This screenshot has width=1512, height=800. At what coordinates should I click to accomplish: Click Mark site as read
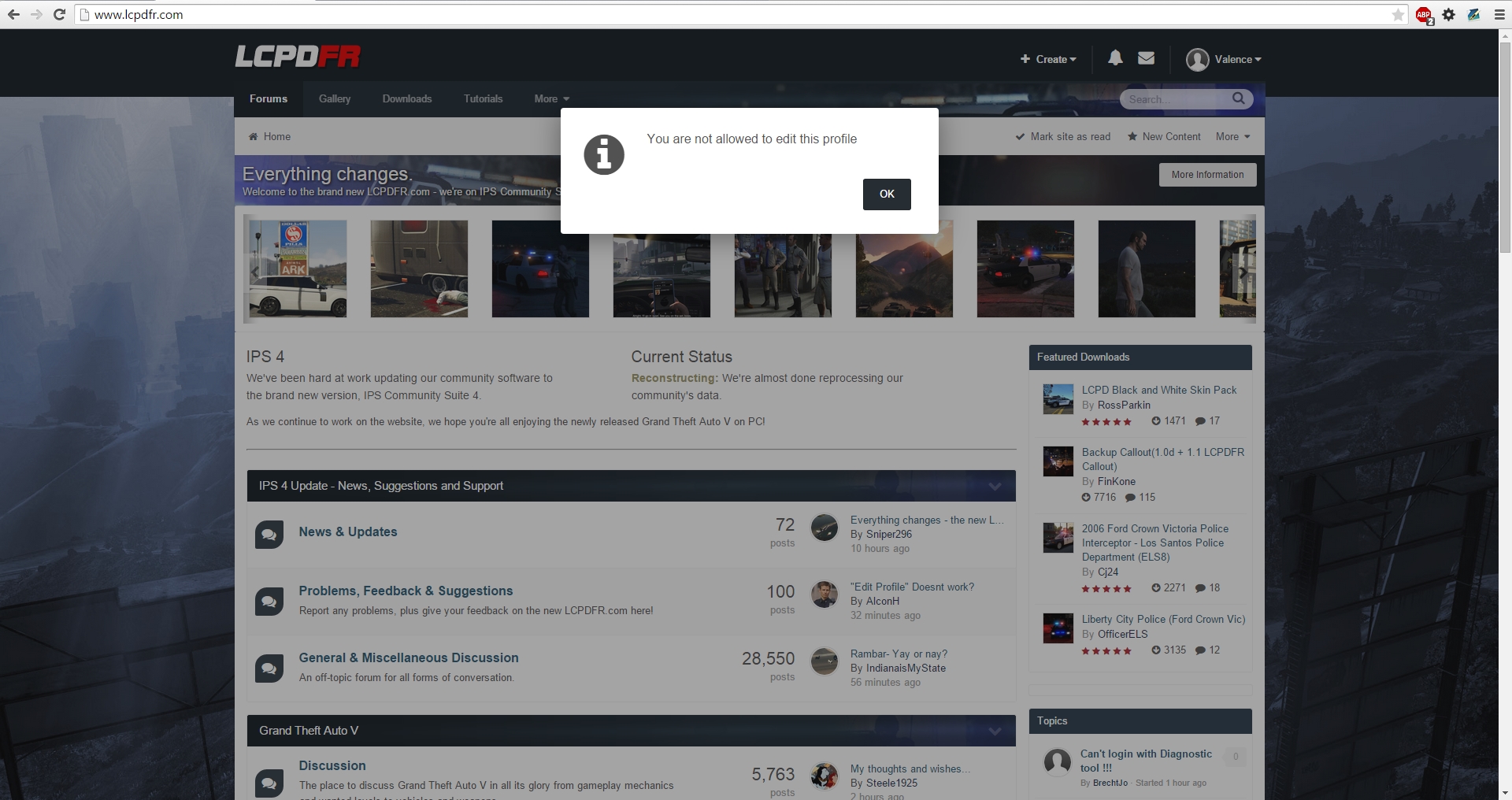click(x=1063, y=136)
